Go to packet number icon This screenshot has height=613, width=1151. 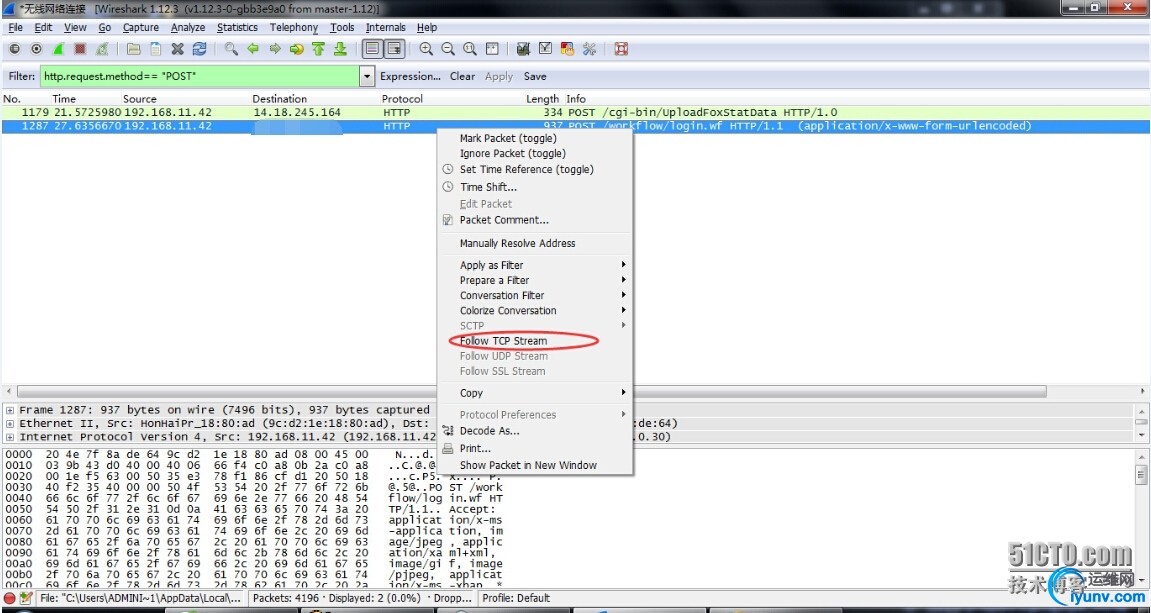297,49
